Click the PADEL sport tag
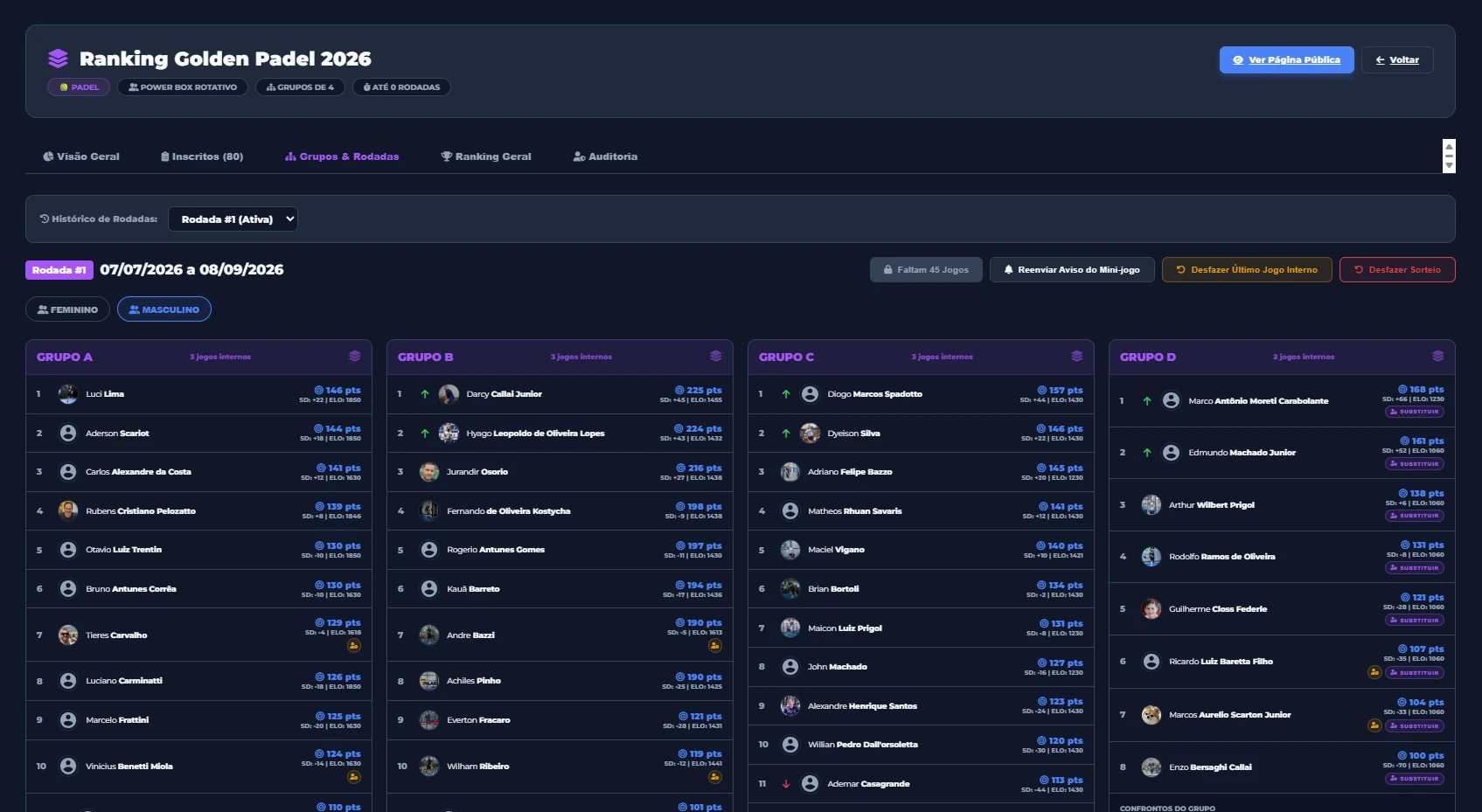This screenshot has width=1482, height=812. pyautogui.click(x=79, y=87)
